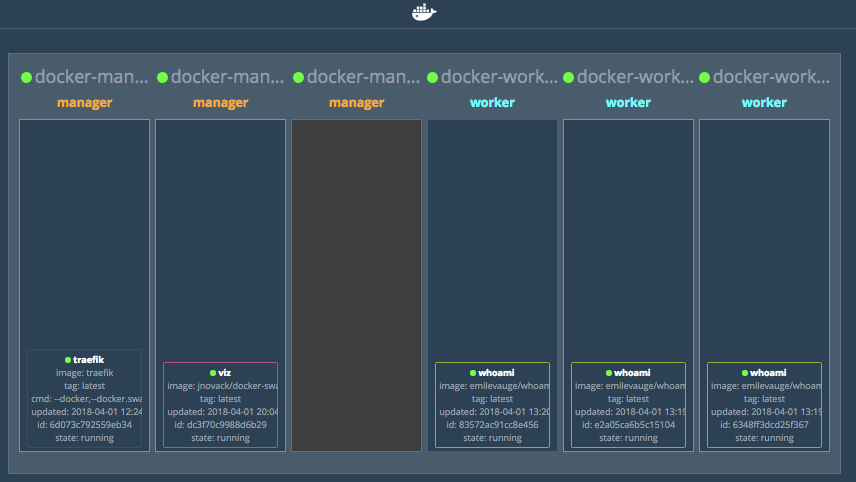Click status dot of whoami with id e2a05ca6b5c15104
Viewport: 856px width, 482px height.
coord(609,373)
